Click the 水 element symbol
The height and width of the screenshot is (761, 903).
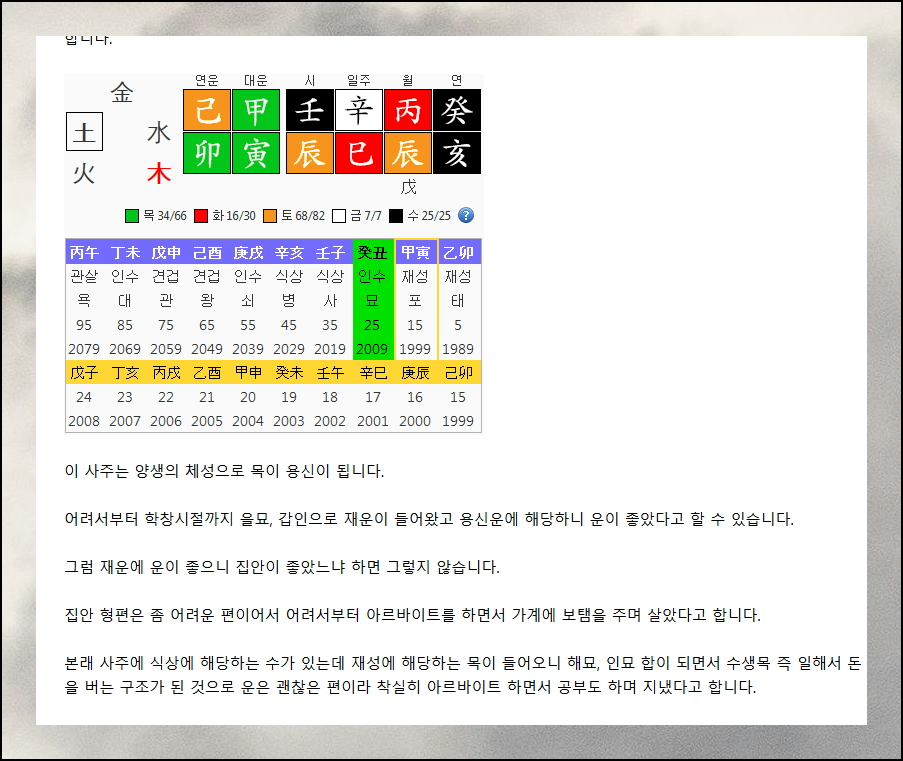159,132
